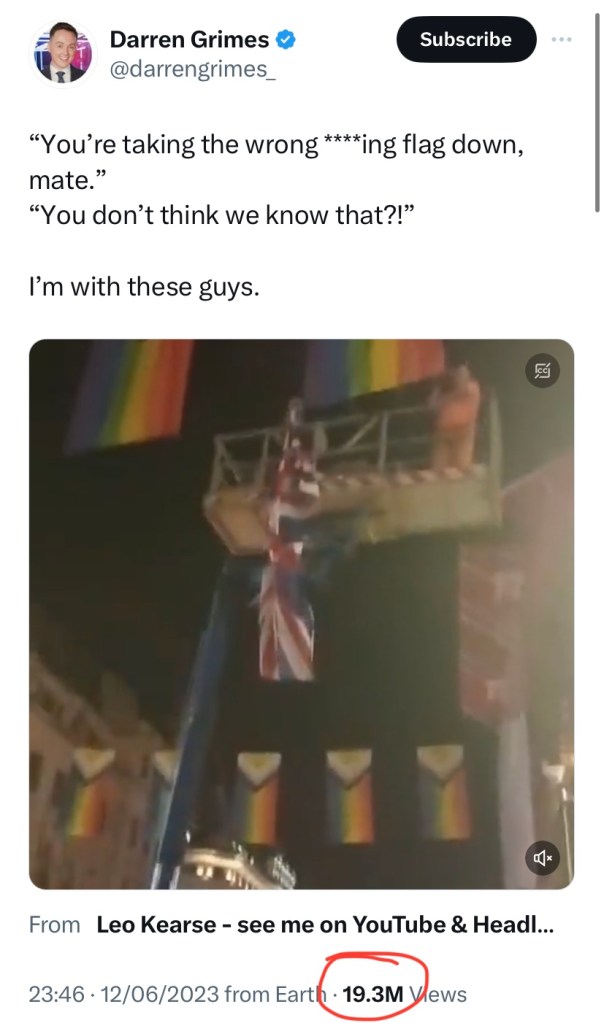Open the Darren Grimes display name

pos(189,39)
